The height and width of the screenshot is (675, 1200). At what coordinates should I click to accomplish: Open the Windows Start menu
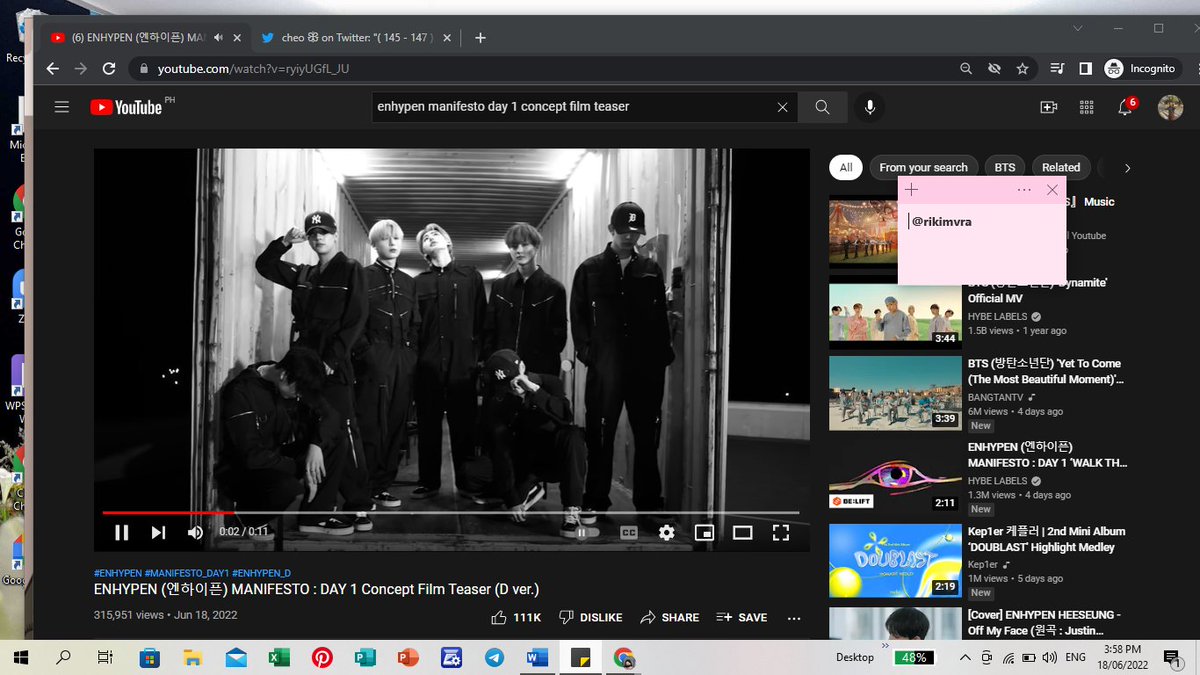[20, 657]
